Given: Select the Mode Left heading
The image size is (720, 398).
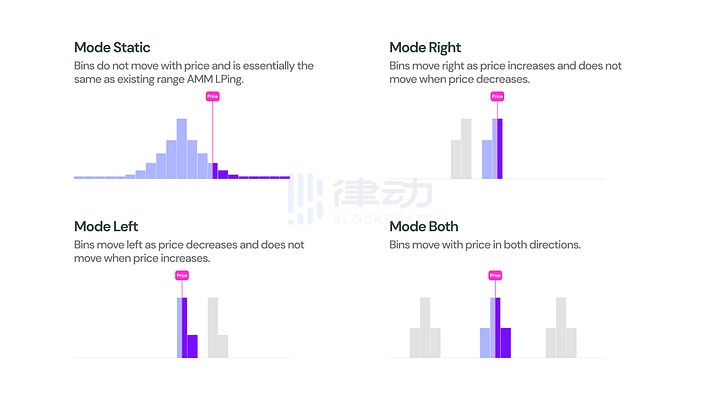Looking at the screenshot, I should (x=106, y=226).
